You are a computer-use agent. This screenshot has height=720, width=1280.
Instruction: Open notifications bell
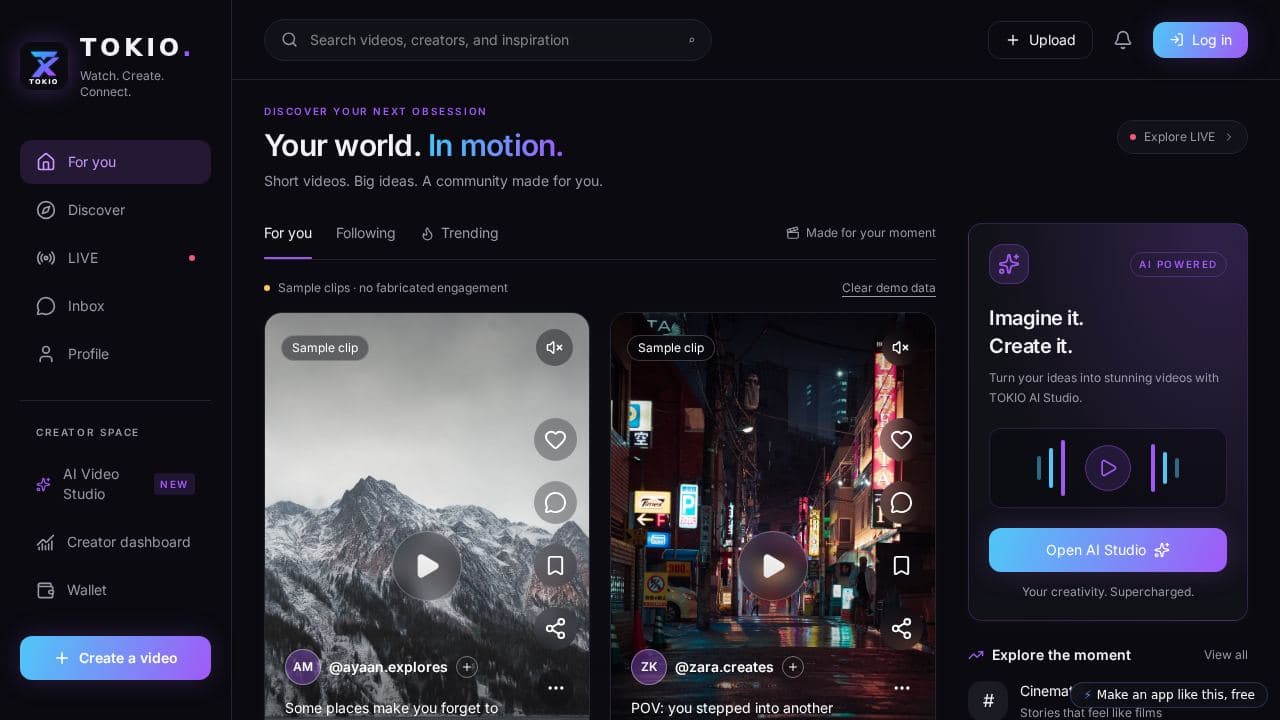[1123, 40]
